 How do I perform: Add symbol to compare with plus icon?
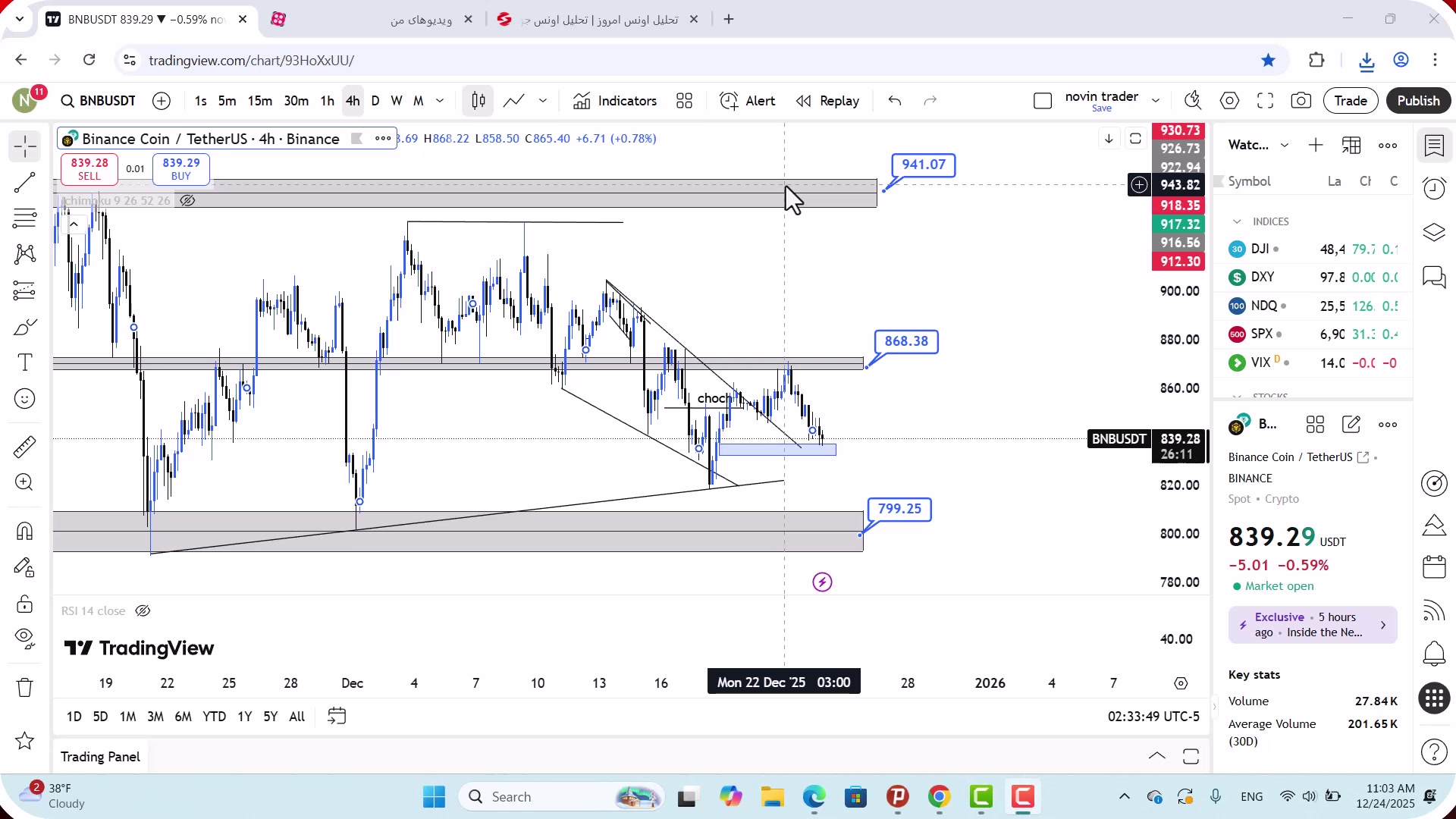click(x=162, y=101)
